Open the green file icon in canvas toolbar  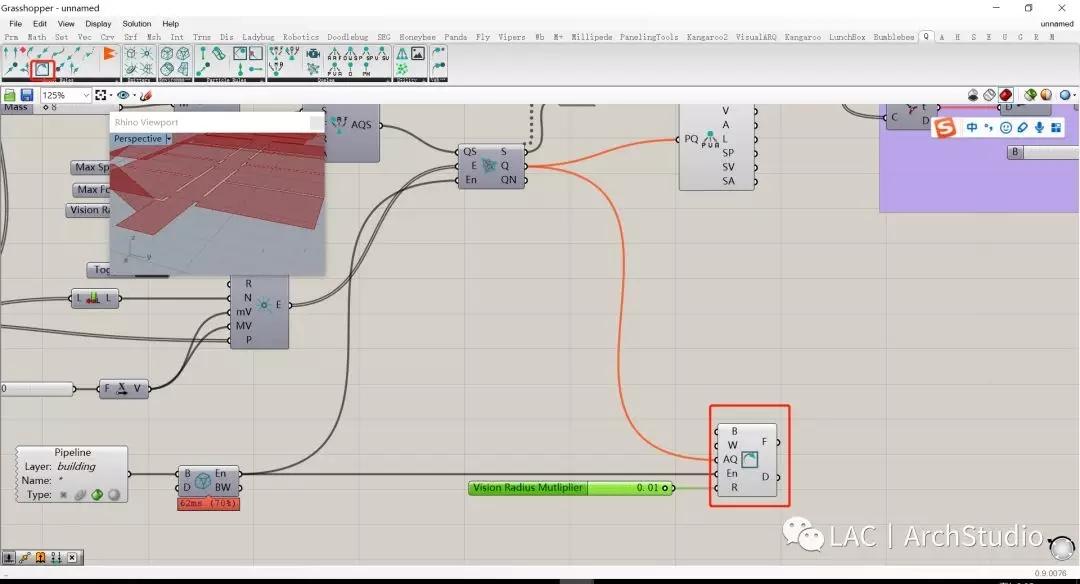10,95
